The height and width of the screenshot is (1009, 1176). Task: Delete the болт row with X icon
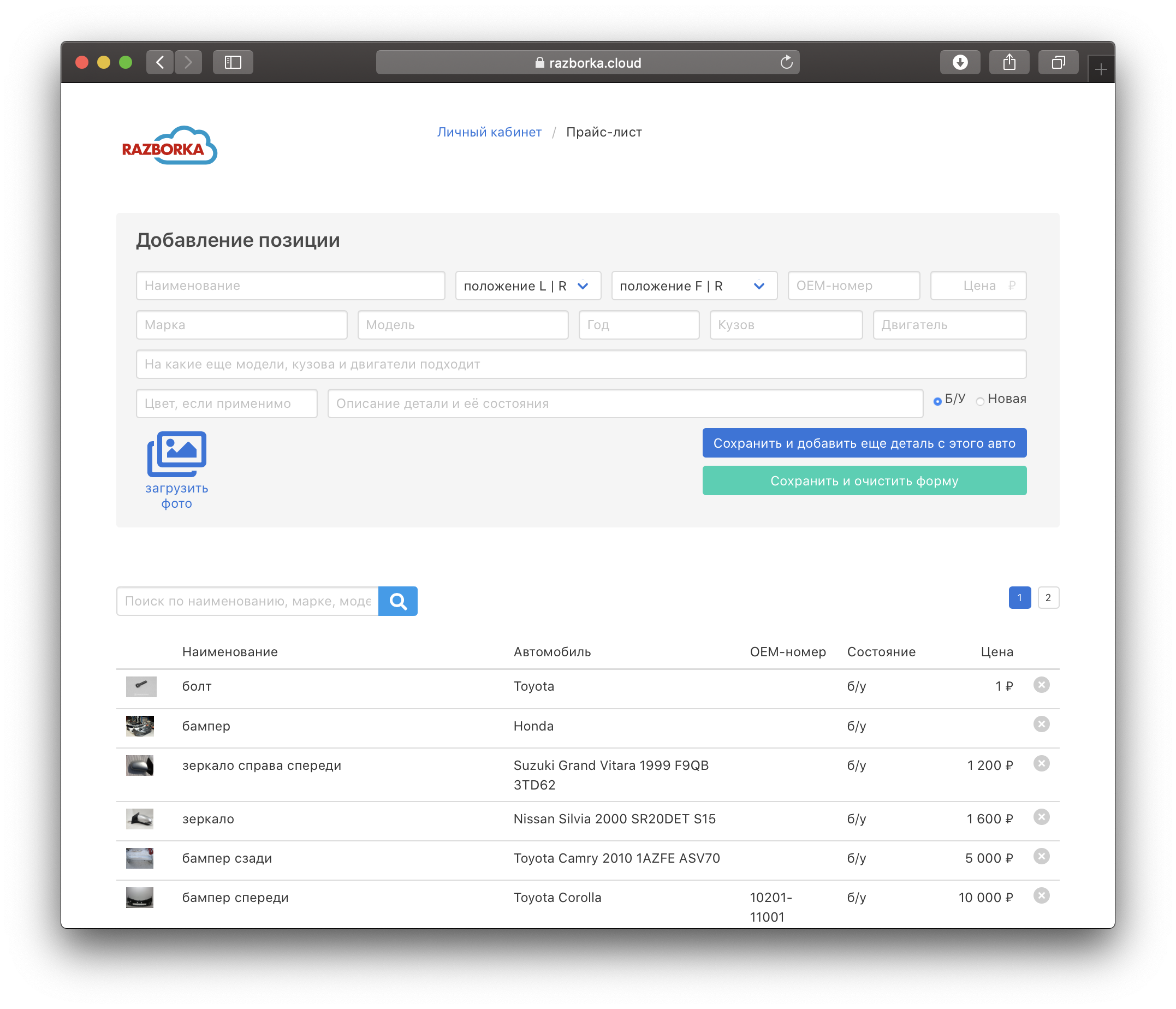click(x=1041, y=685)
